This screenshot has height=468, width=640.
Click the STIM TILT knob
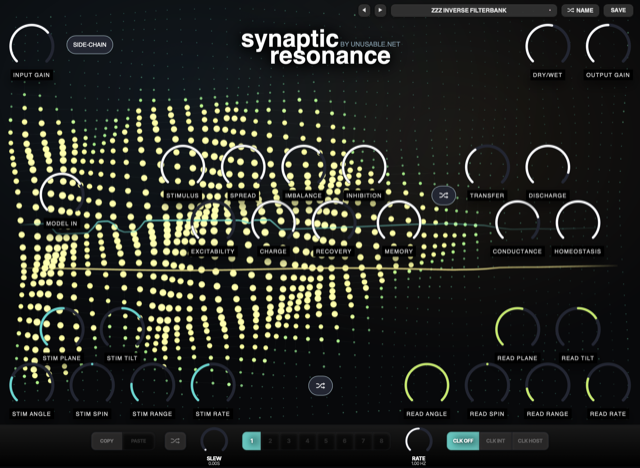click(x=122, y=329)
